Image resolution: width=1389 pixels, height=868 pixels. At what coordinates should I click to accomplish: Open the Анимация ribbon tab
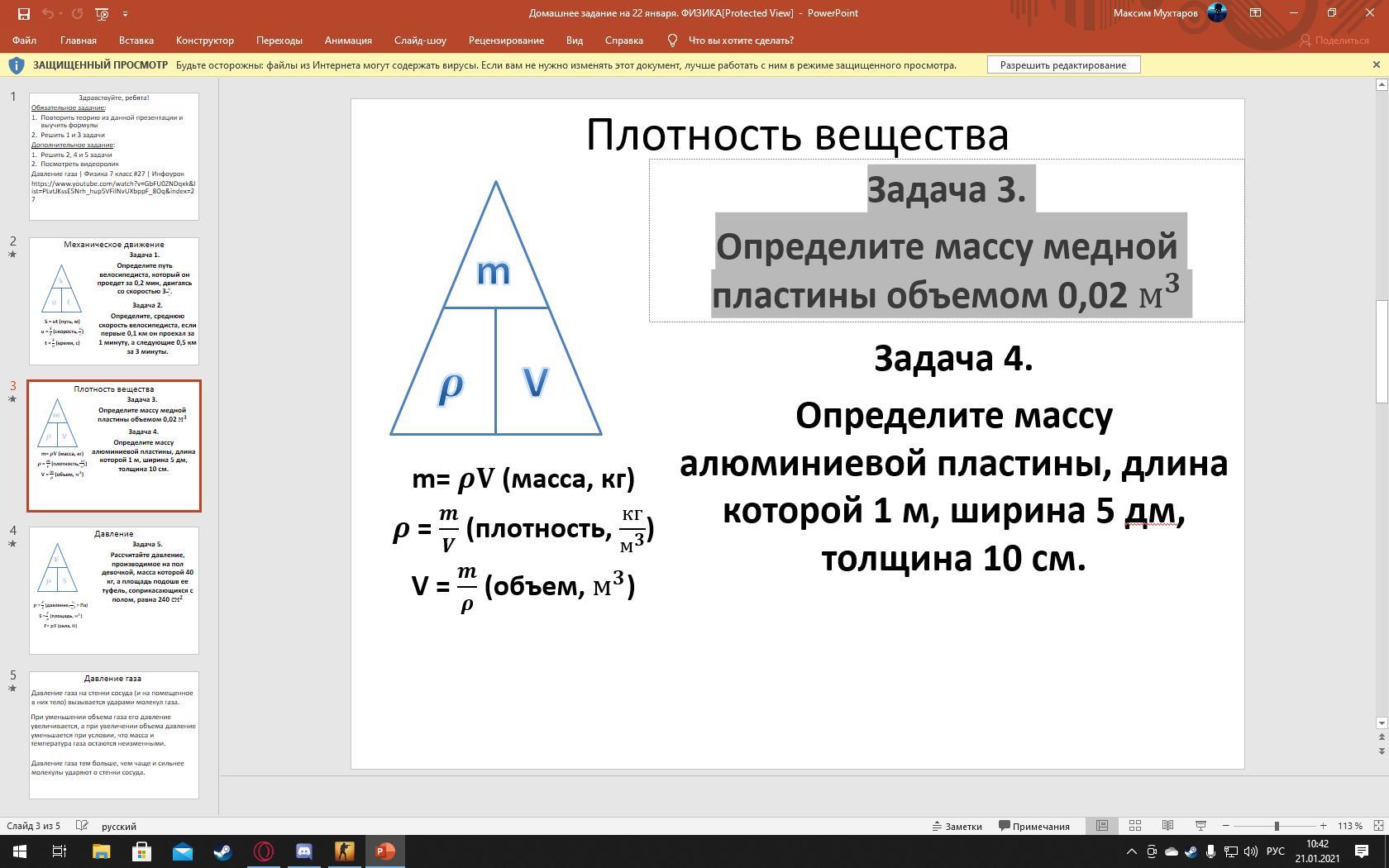pos(348,41)
